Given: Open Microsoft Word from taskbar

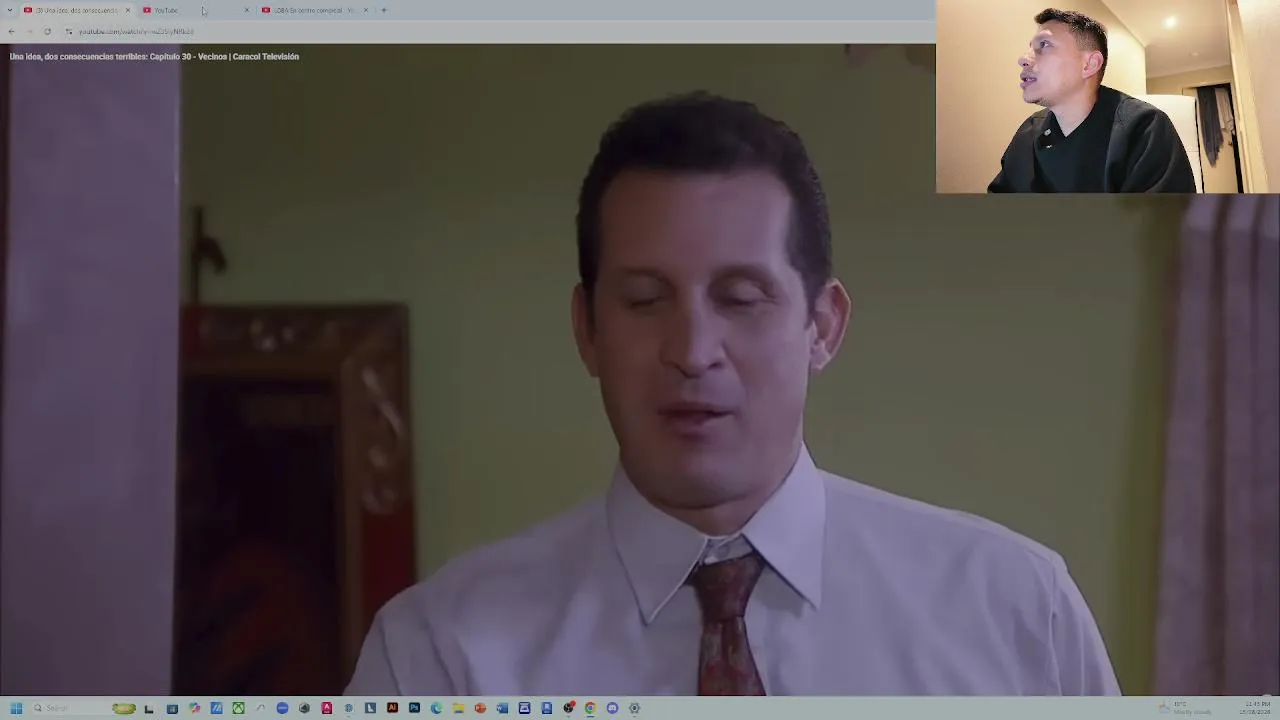Looking at the screenshot, I should point(502,708).
